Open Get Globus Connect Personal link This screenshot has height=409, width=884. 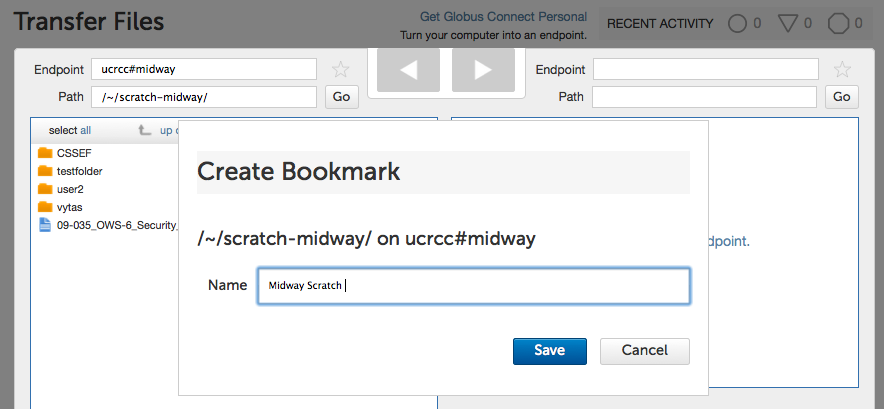coord(503,17)
